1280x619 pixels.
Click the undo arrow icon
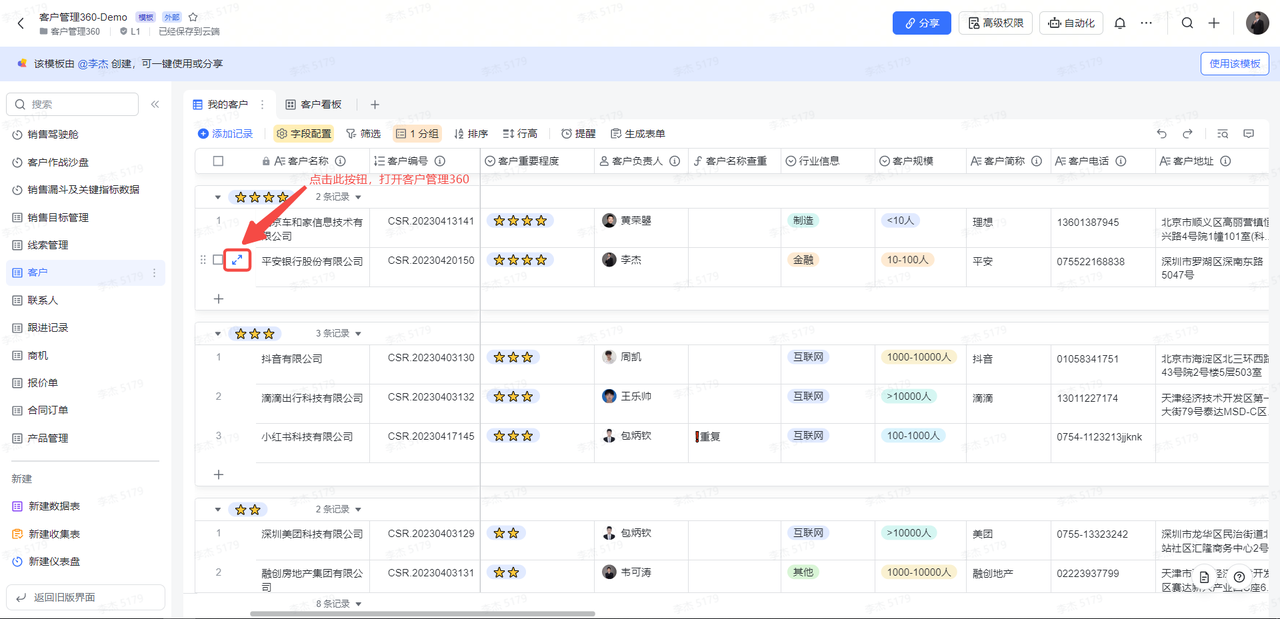[1161, 133]
